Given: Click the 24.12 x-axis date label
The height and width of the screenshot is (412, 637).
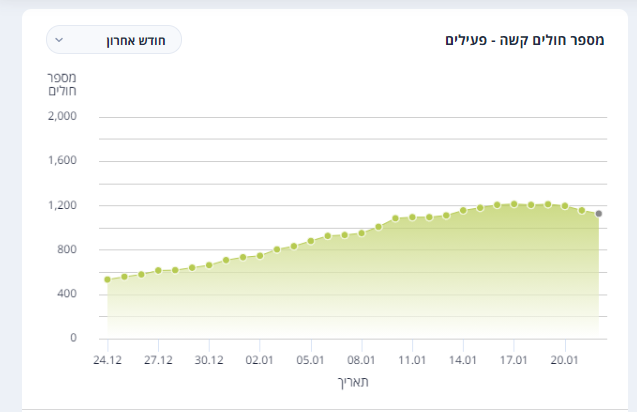Looking at the screenshot, I should click(107, 360).
